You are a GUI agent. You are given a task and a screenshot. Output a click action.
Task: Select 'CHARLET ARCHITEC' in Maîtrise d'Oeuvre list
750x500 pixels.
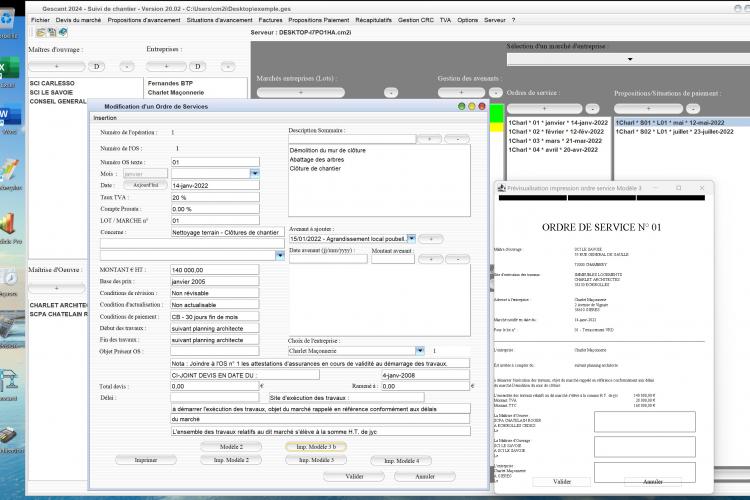pos(58,305)
